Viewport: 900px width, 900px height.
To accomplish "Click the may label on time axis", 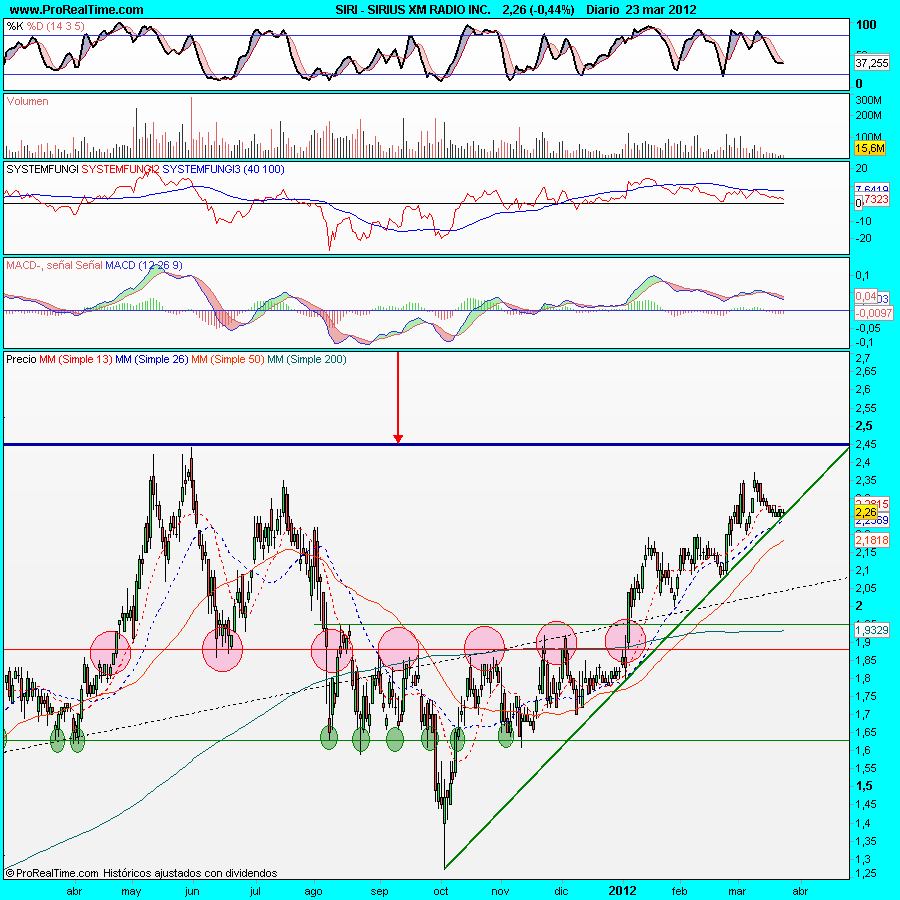I will tap(131, 891).
